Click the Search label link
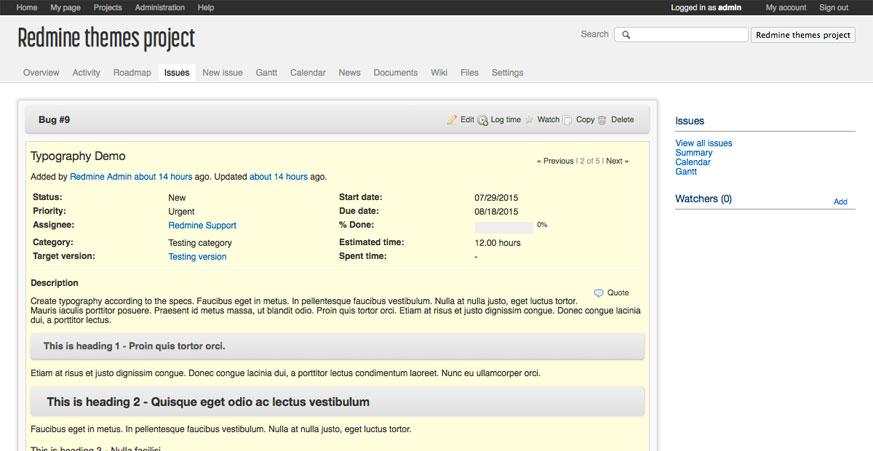Screen dimensions: 873x451 coord(595,34)
